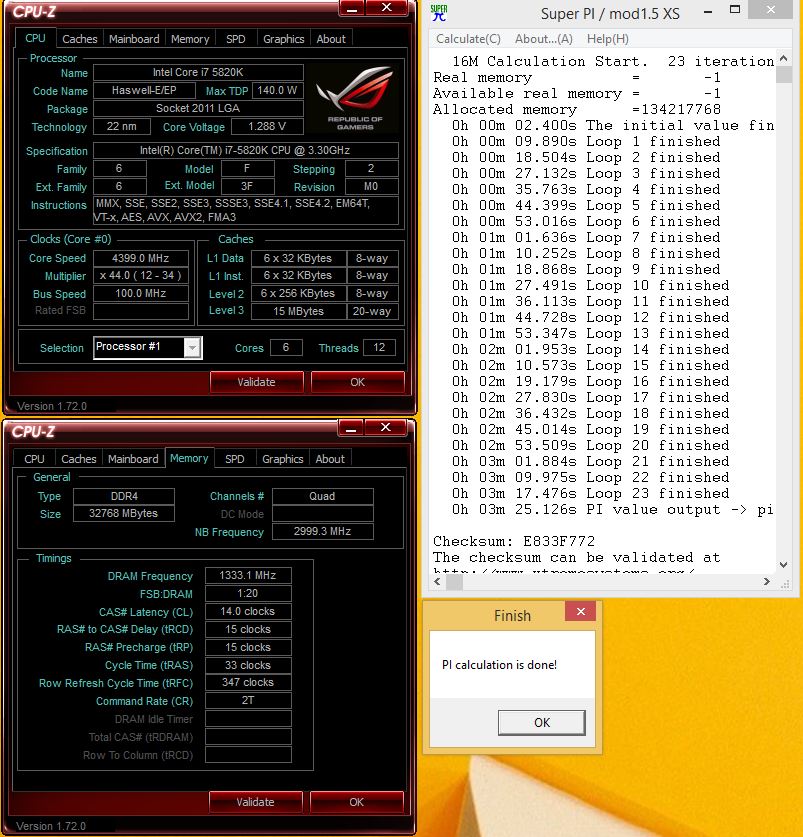Image resolution: width=803 pixels, height=837 pixels.
Task: Open SPD tab in top CPU-Z window
Action: click(235, 39)
